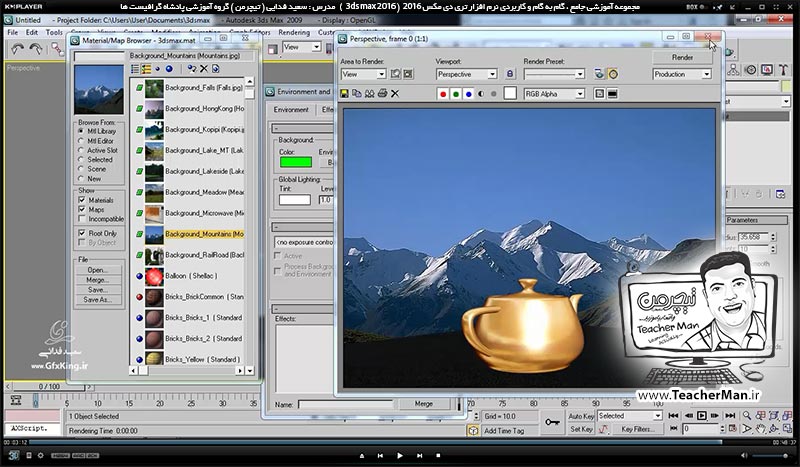
Task: Click Update Scene Materials from Library icon
Action: pos(192,69)
